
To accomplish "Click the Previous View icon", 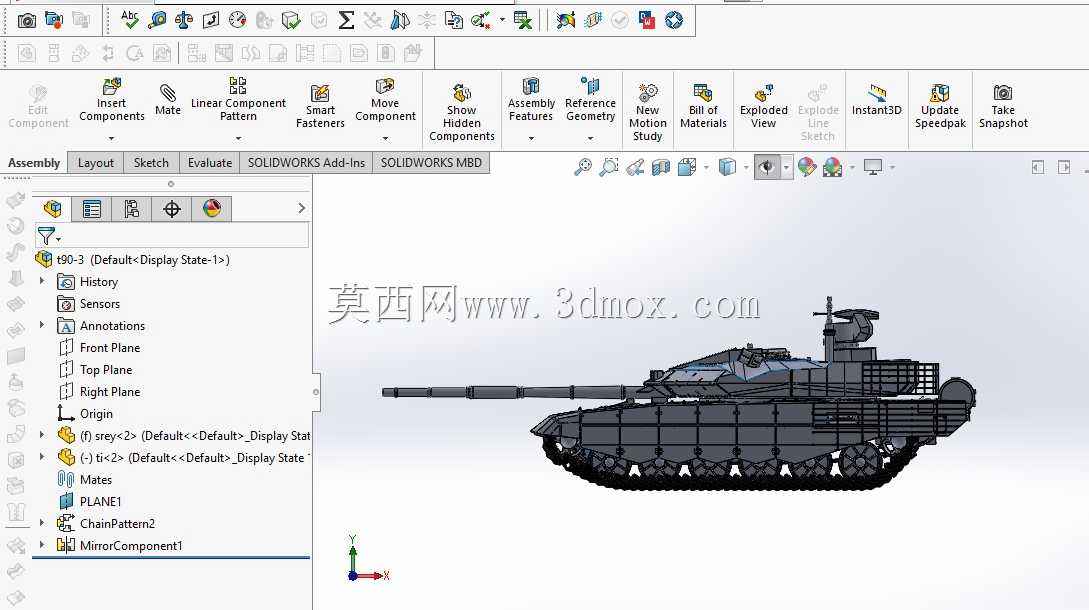I will click(635, 167).
